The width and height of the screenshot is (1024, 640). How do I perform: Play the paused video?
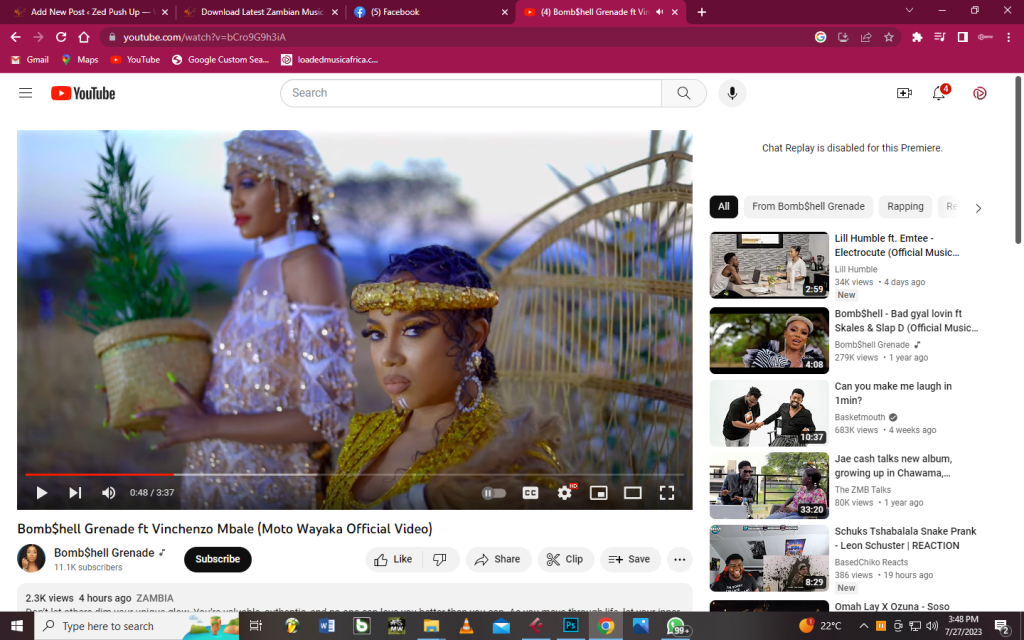pos(42,492)
